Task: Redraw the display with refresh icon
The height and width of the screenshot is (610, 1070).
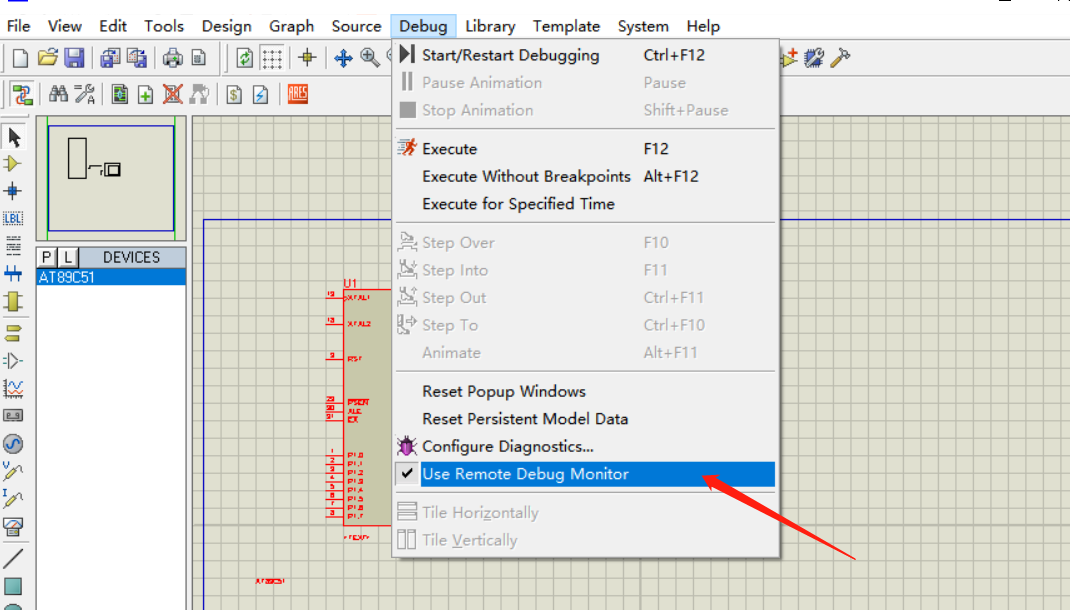Action: [x=244, y=58]
